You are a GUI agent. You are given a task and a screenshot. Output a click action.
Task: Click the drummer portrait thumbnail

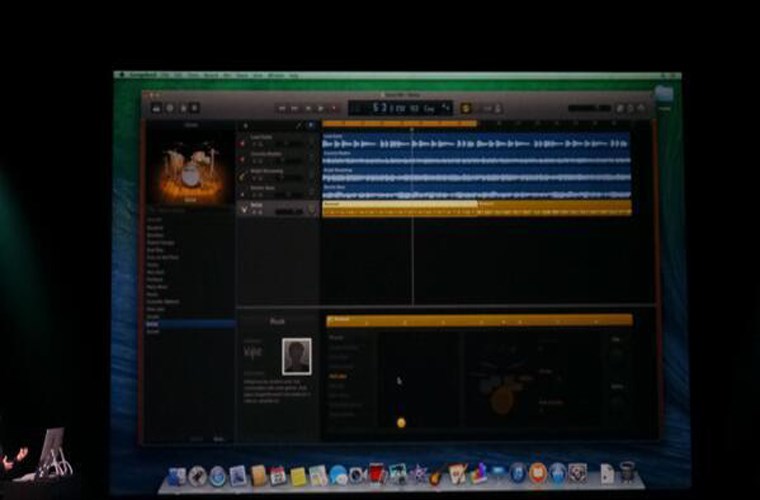(297, 357)
